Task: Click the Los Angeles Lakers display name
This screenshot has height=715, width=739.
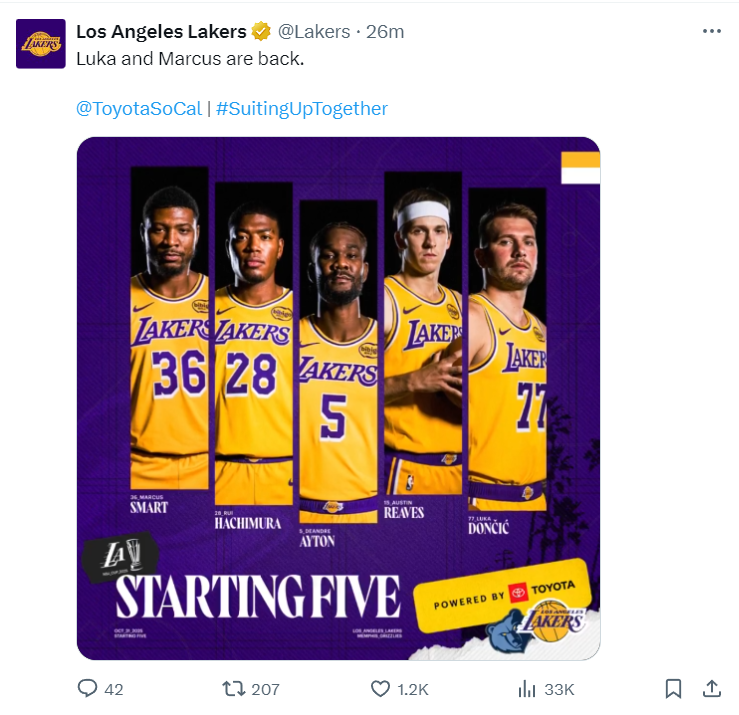Action: coord(161,32)
